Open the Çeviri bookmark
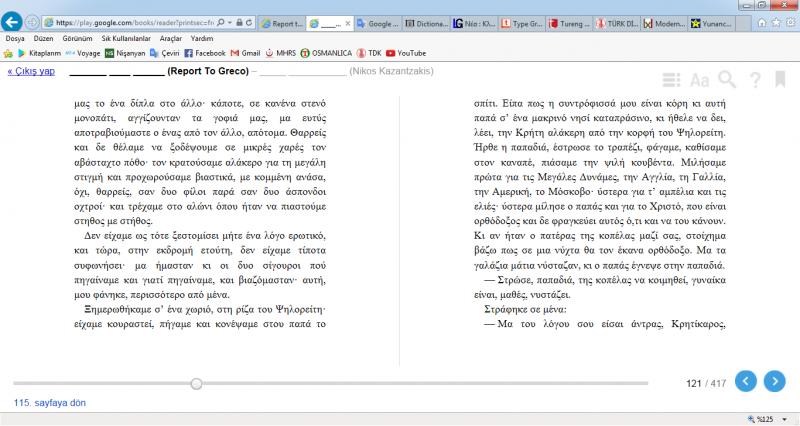 (164, 53)
